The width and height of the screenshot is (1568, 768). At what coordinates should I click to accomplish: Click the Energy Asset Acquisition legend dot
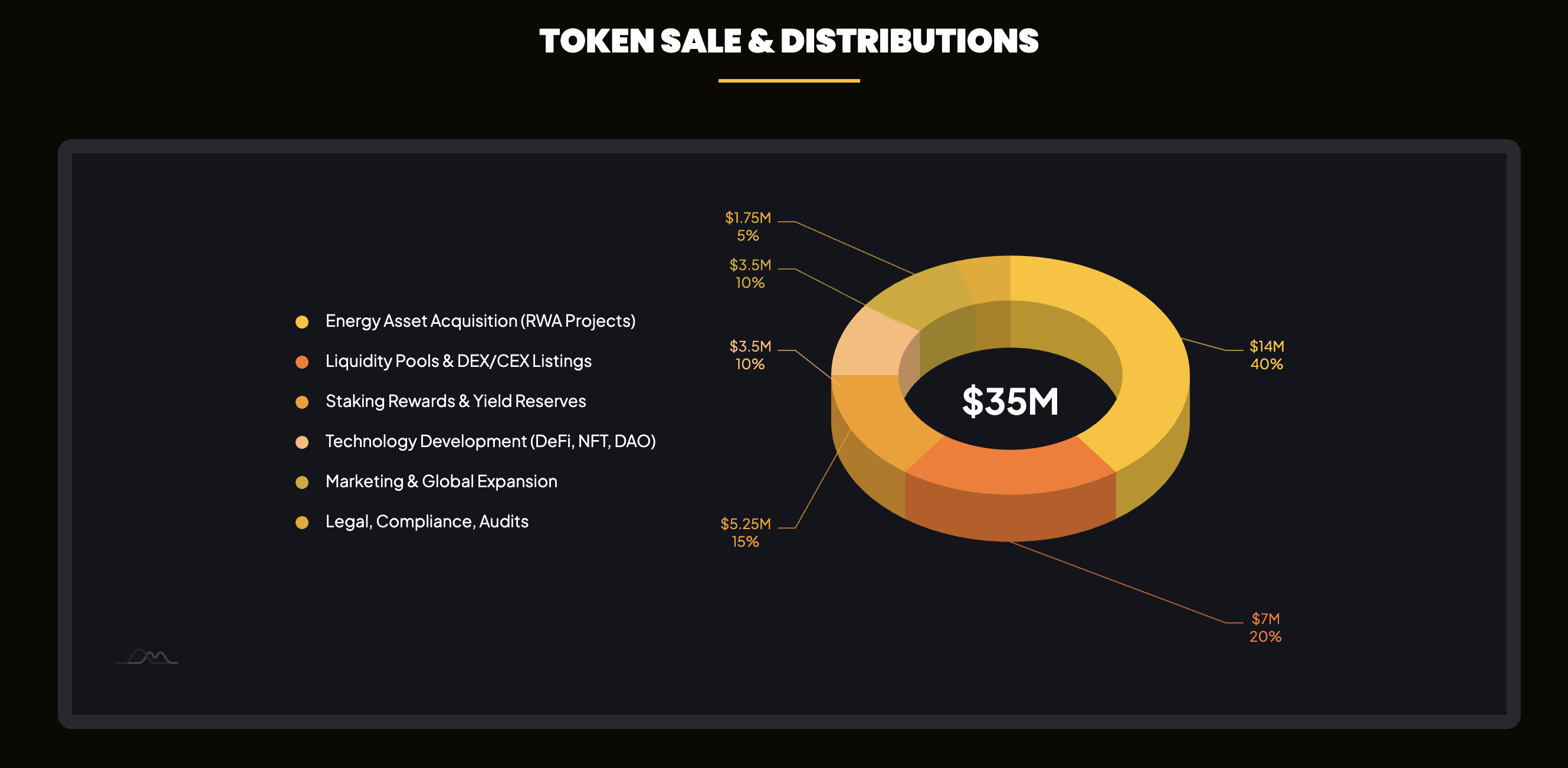pos(302,321)
